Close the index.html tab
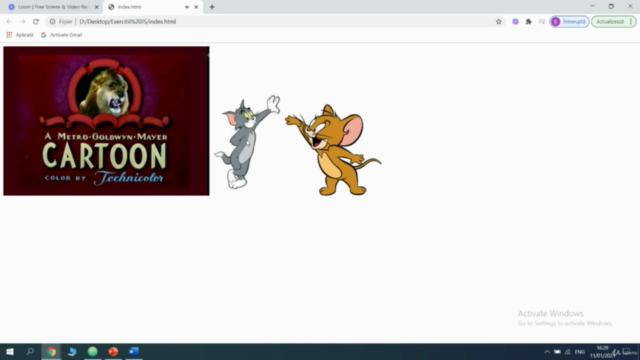This screenshot has width=640, height=360. tap(196, 7)
